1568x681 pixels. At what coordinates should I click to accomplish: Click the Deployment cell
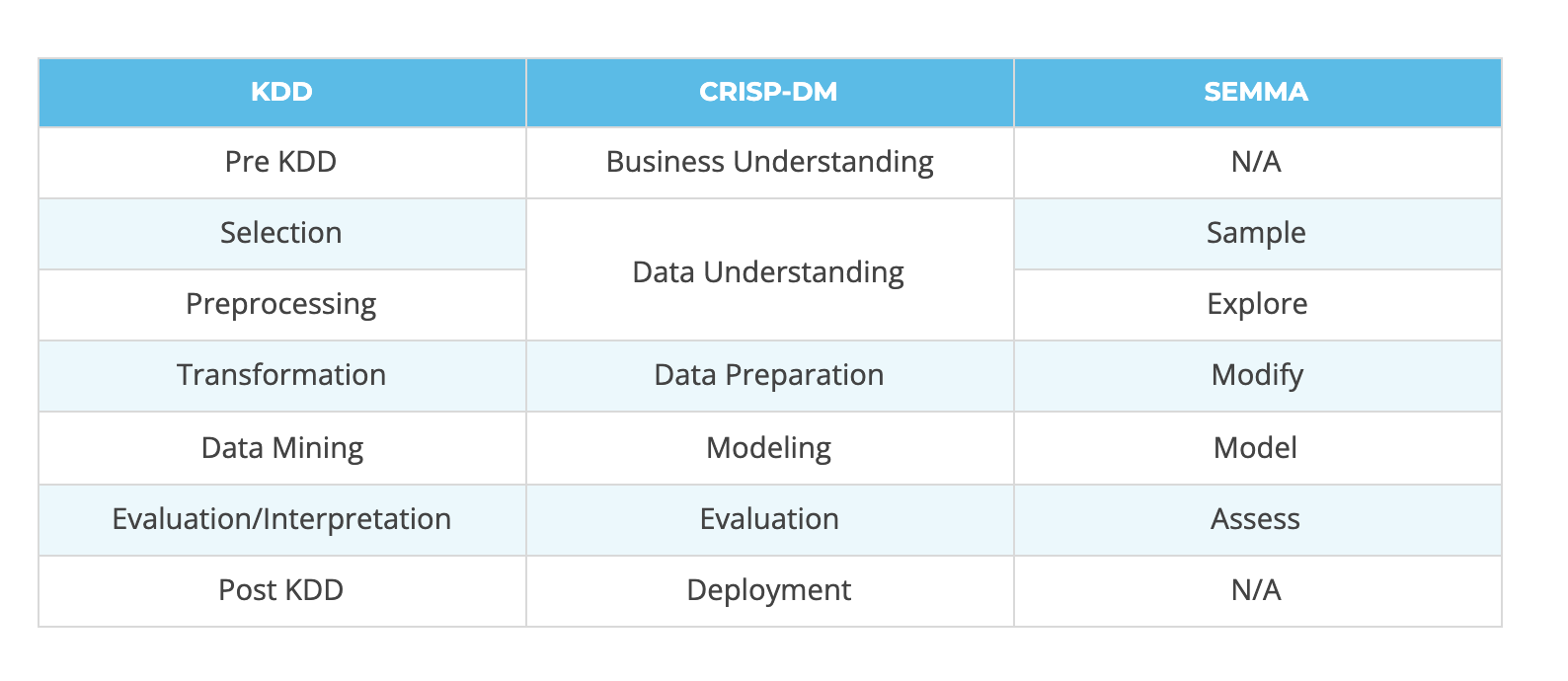768,590
